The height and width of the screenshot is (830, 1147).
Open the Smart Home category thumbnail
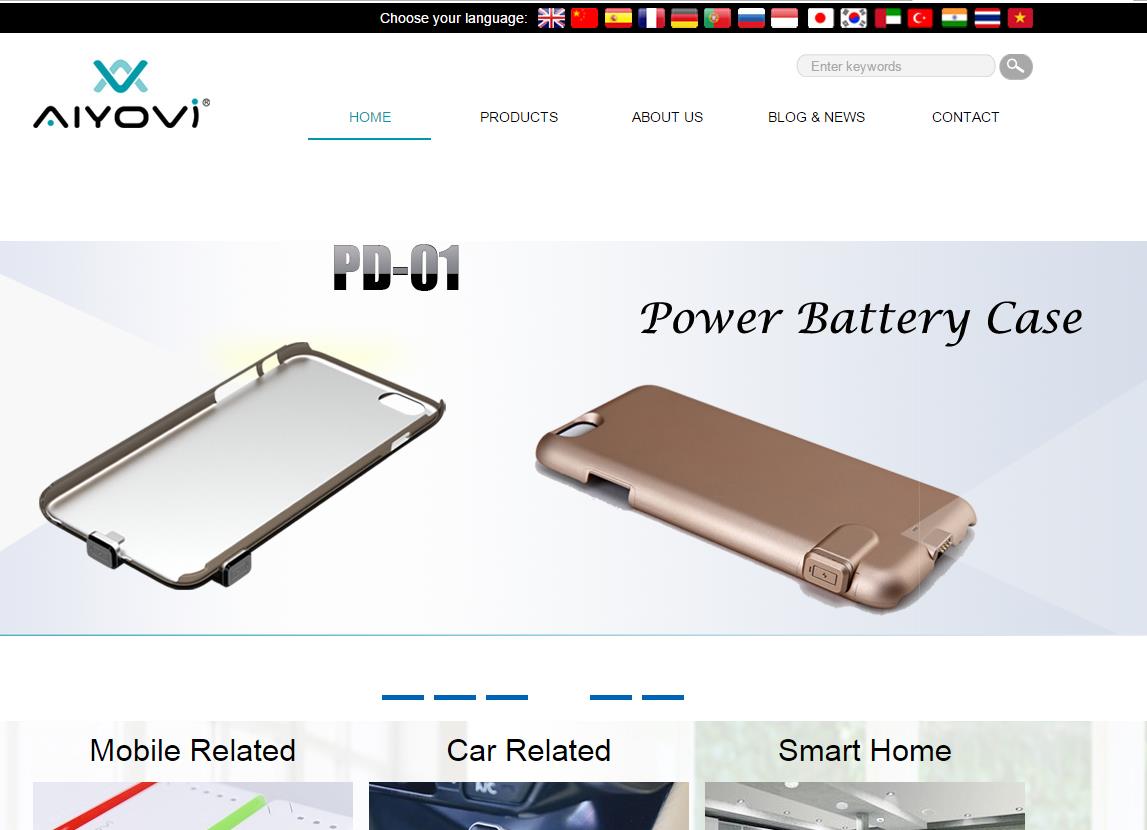coord(865,805)
